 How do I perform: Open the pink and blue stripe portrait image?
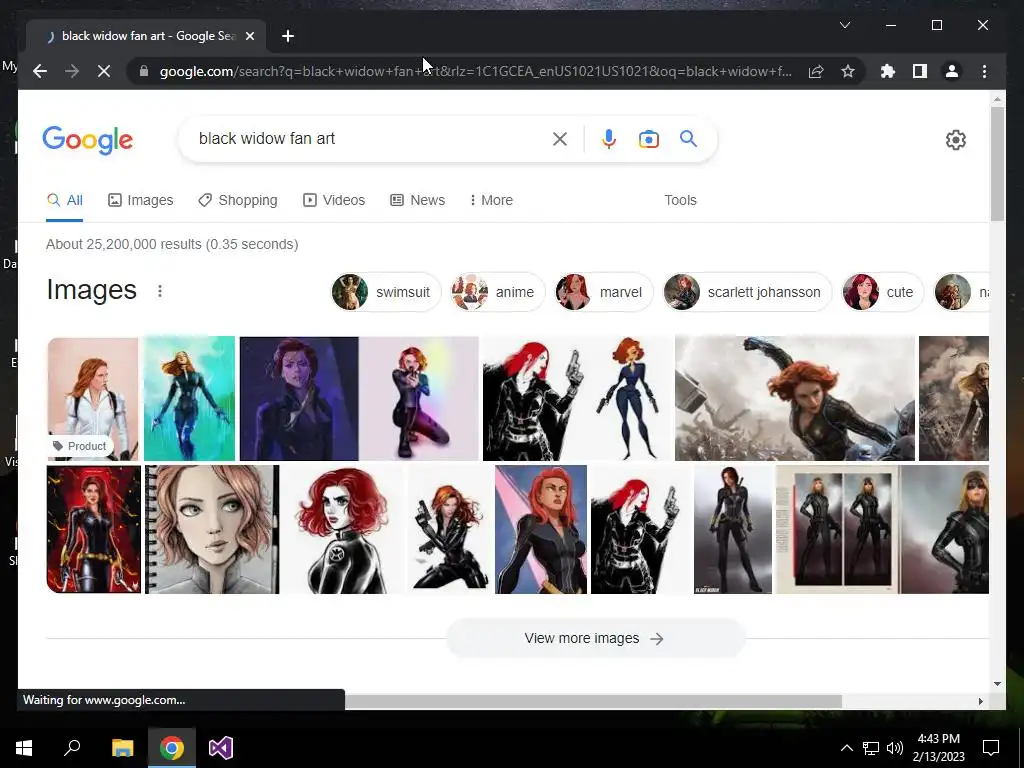click(x=541, y=529)
